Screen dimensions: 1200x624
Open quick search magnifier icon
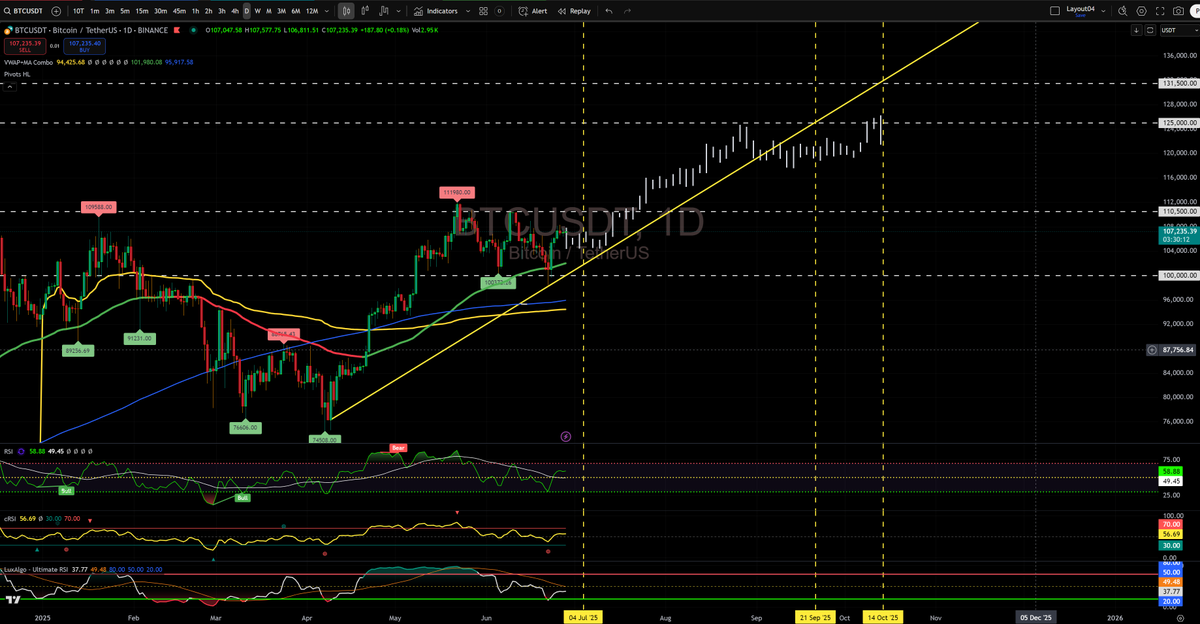(1122, 11)
